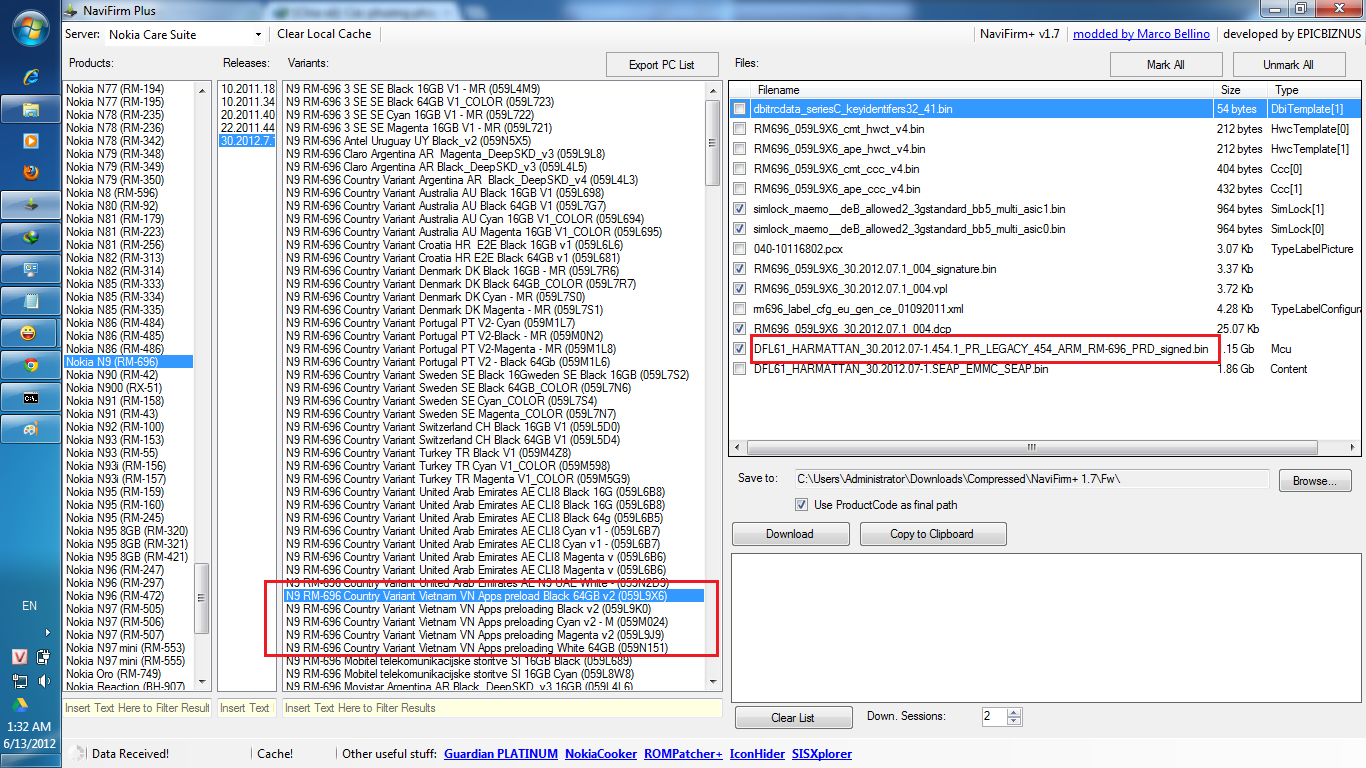Uncheck RM696_059L9X6_30.2012.07.1_004_signature.bin
1366x768 pixels.
tap(739, 268)
